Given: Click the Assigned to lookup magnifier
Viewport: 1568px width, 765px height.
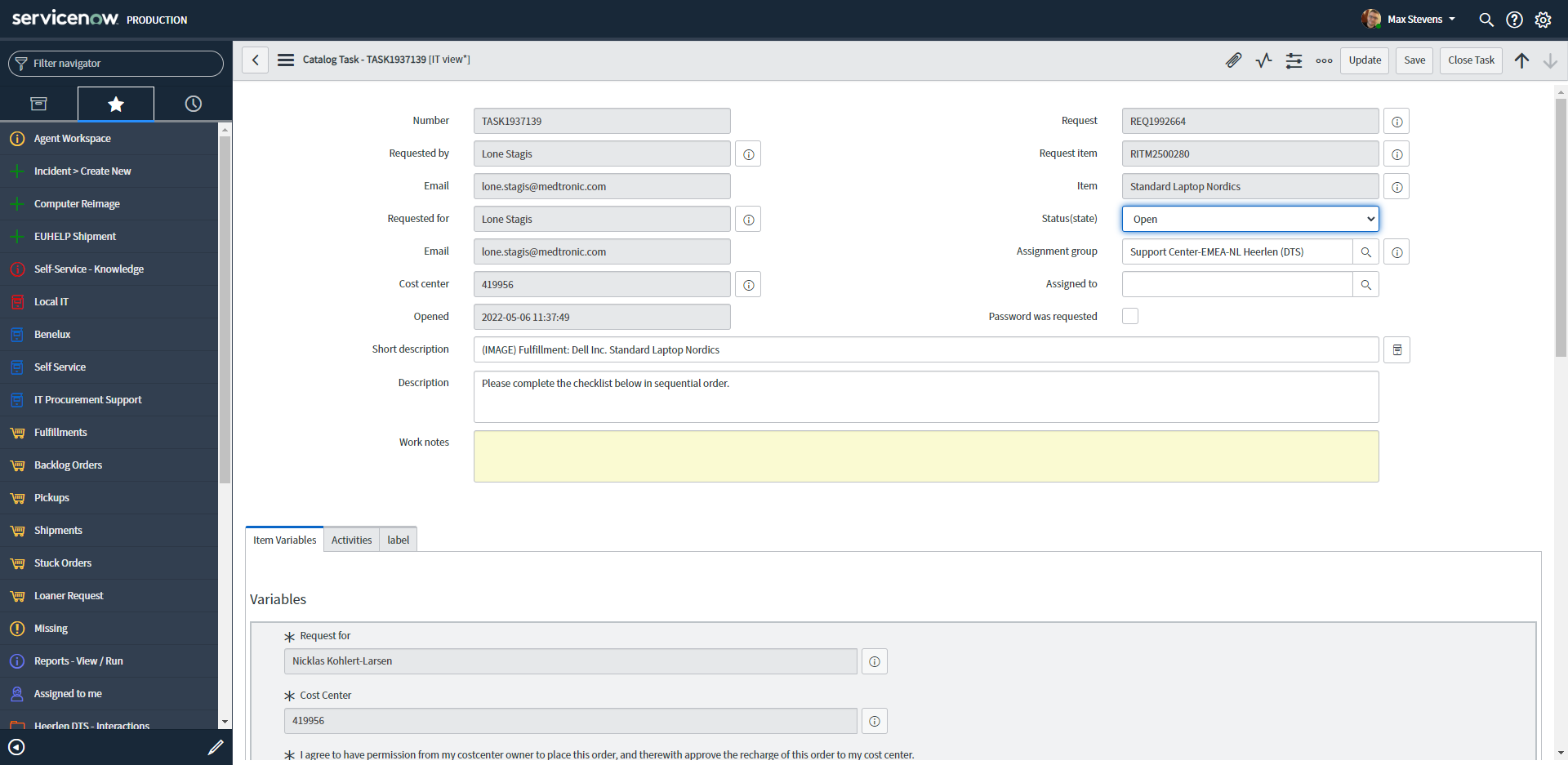Looking at the screenshot, I should [x=1365, y=285].
